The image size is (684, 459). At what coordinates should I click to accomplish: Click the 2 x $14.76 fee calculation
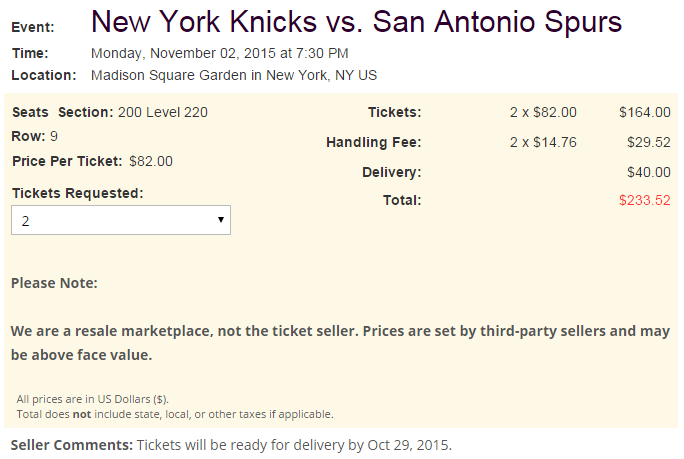[543, 143]
